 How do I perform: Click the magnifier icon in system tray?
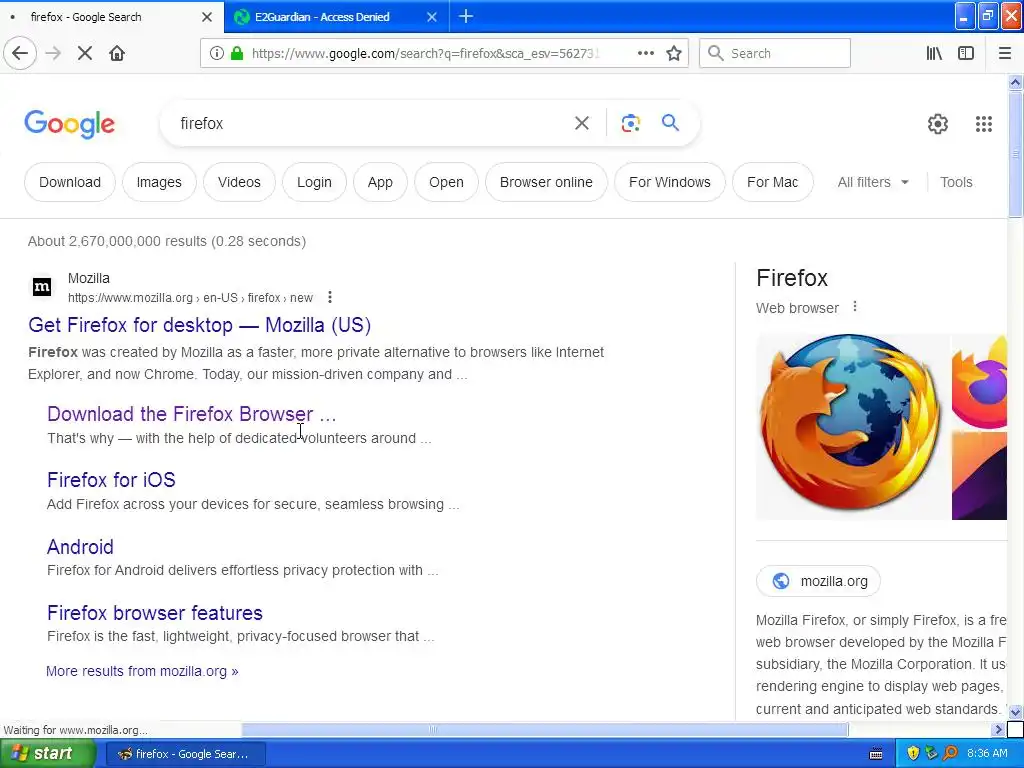tap(951, 753)
